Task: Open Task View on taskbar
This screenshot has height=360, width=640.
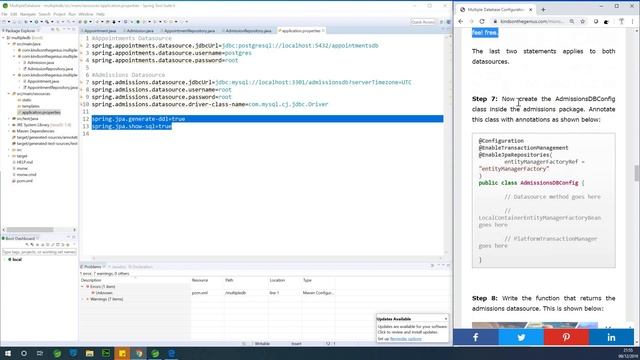Action: pos(40,353)
